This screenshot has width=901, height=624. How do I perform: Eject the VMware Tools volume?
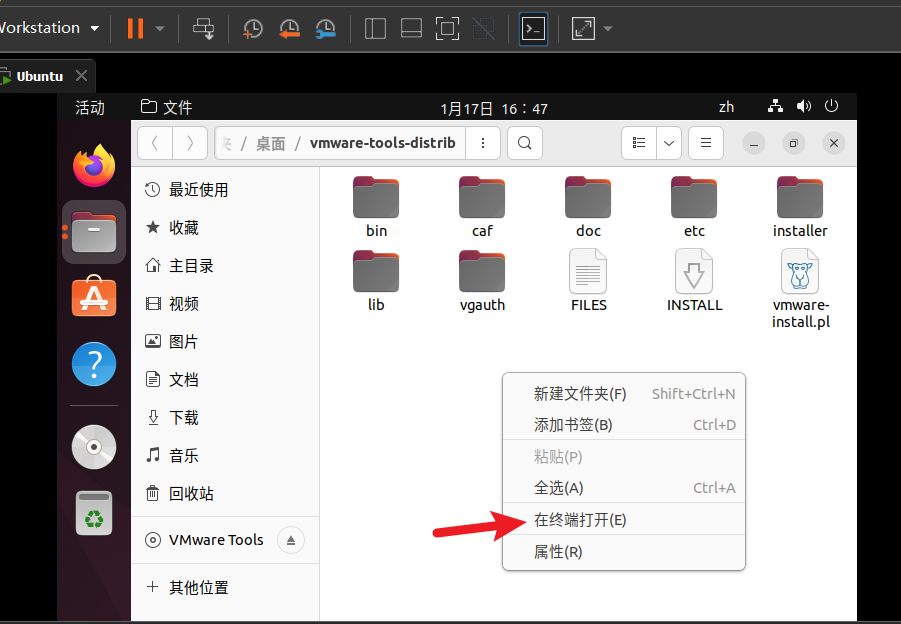click(x=291, y=540)
